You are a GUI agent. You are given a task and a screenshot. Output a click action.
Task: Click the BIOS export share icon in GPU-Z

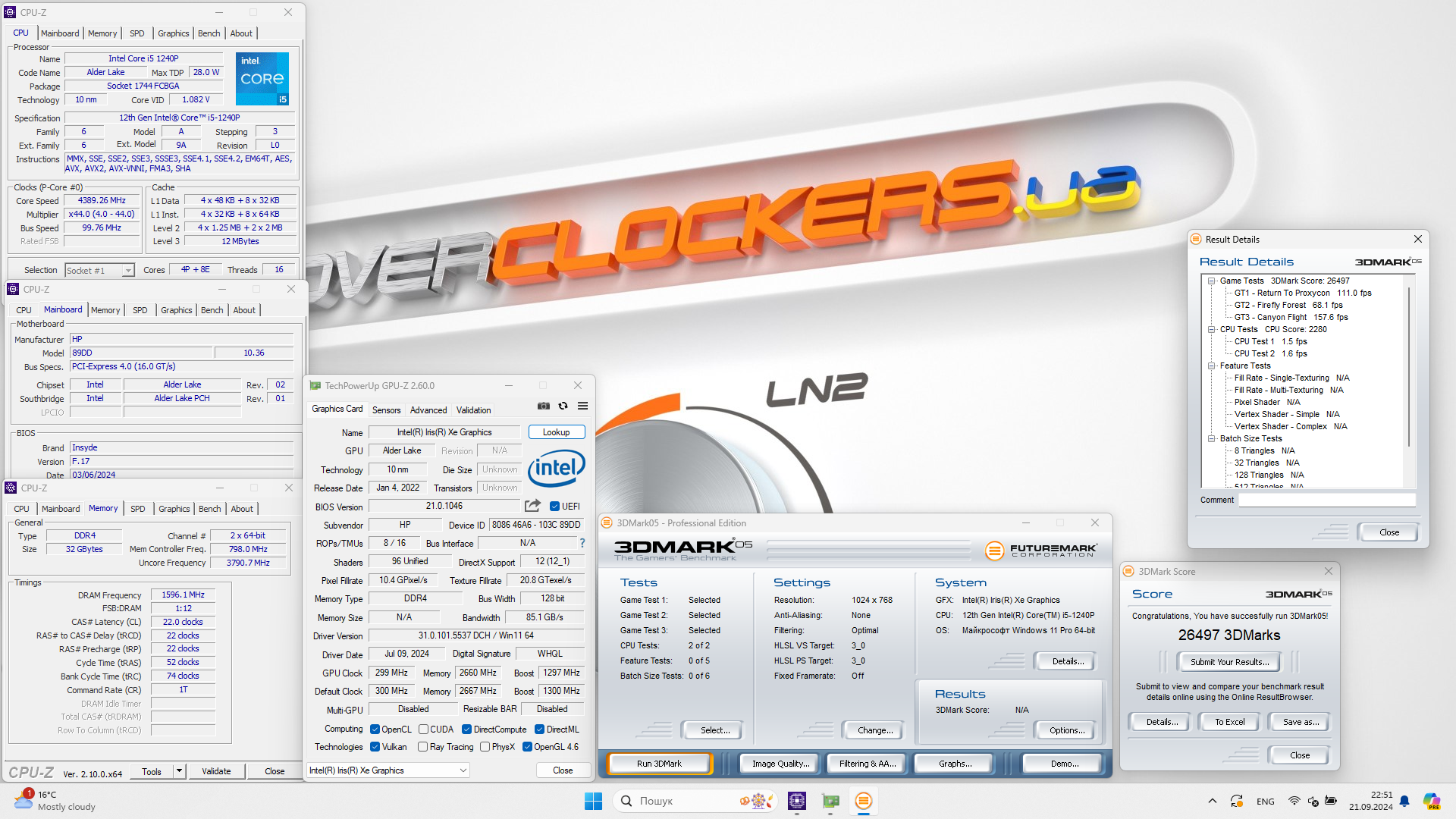click(532, 506)
